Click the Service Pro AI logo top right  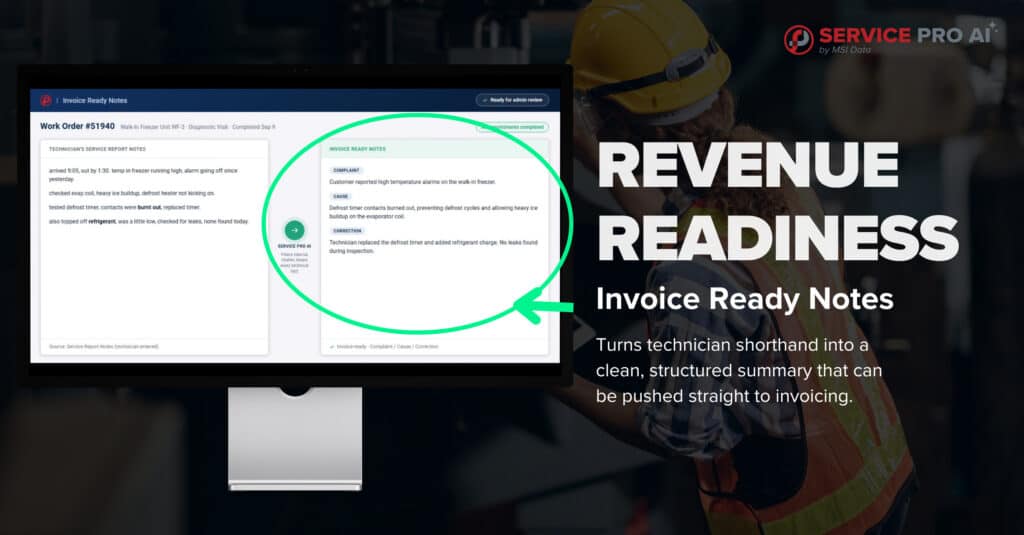pos(891,39)
